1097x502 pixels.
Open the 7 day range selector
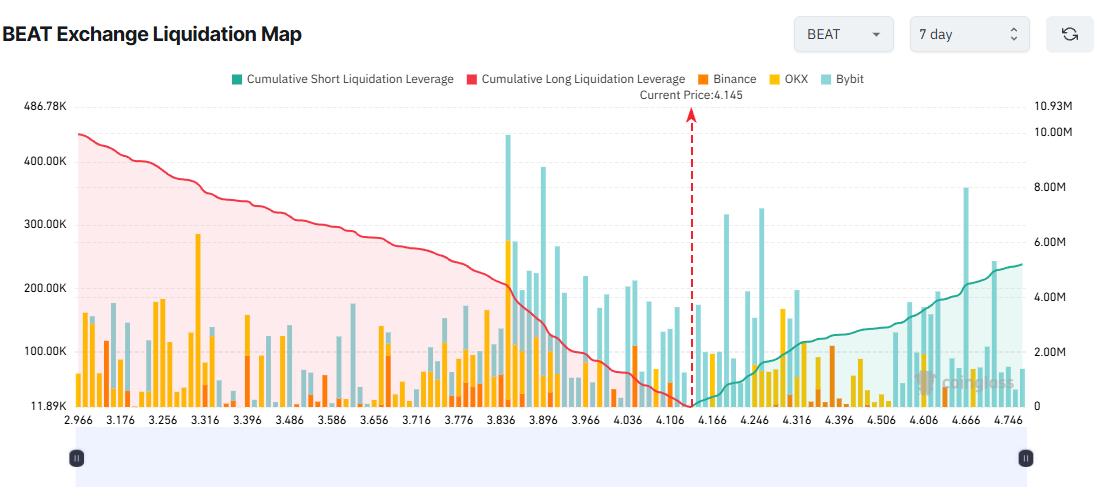pyautogui.click(x=969, y=34)
